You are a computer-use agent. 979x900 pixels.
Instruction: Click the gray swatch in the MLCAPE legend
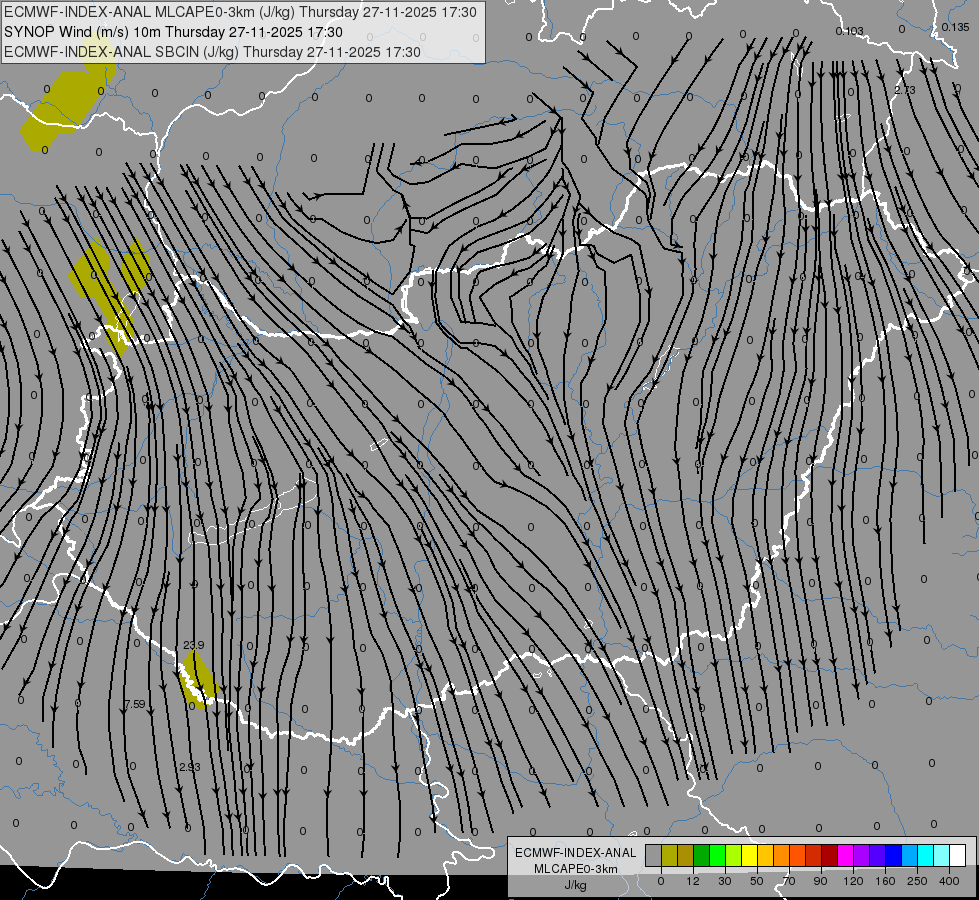(x=654, y=856)
